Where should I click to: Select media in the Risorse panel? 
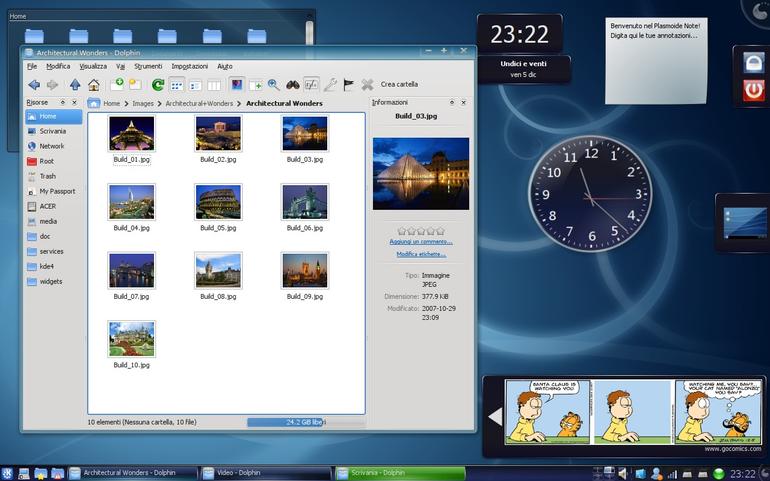[54, 222]
